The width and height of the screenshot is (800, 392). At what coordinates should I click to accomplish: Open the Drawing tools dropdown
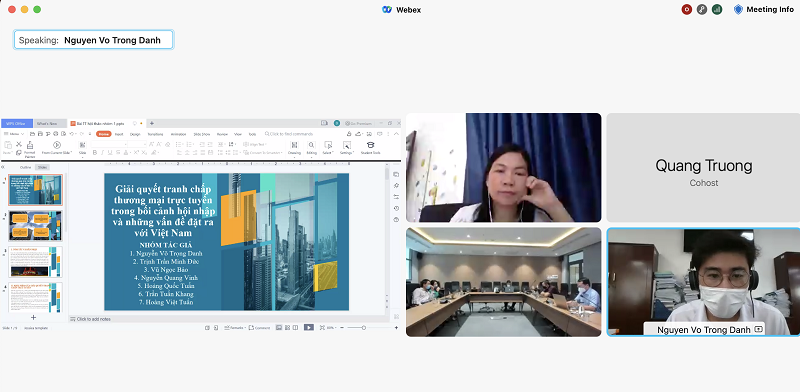pos(294,149)
